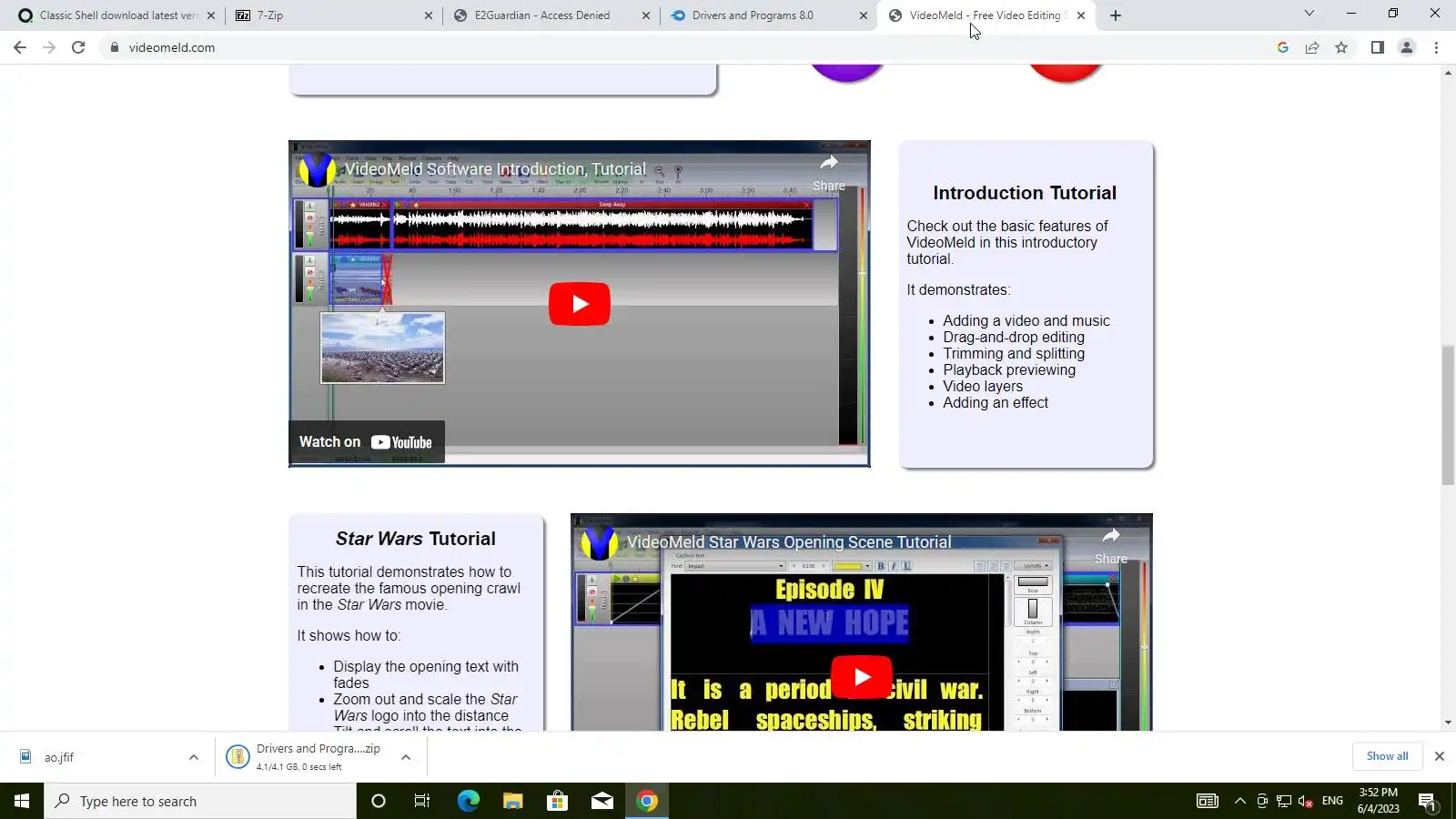
Task: Show all downloads
Action: tap(1387, 756)
